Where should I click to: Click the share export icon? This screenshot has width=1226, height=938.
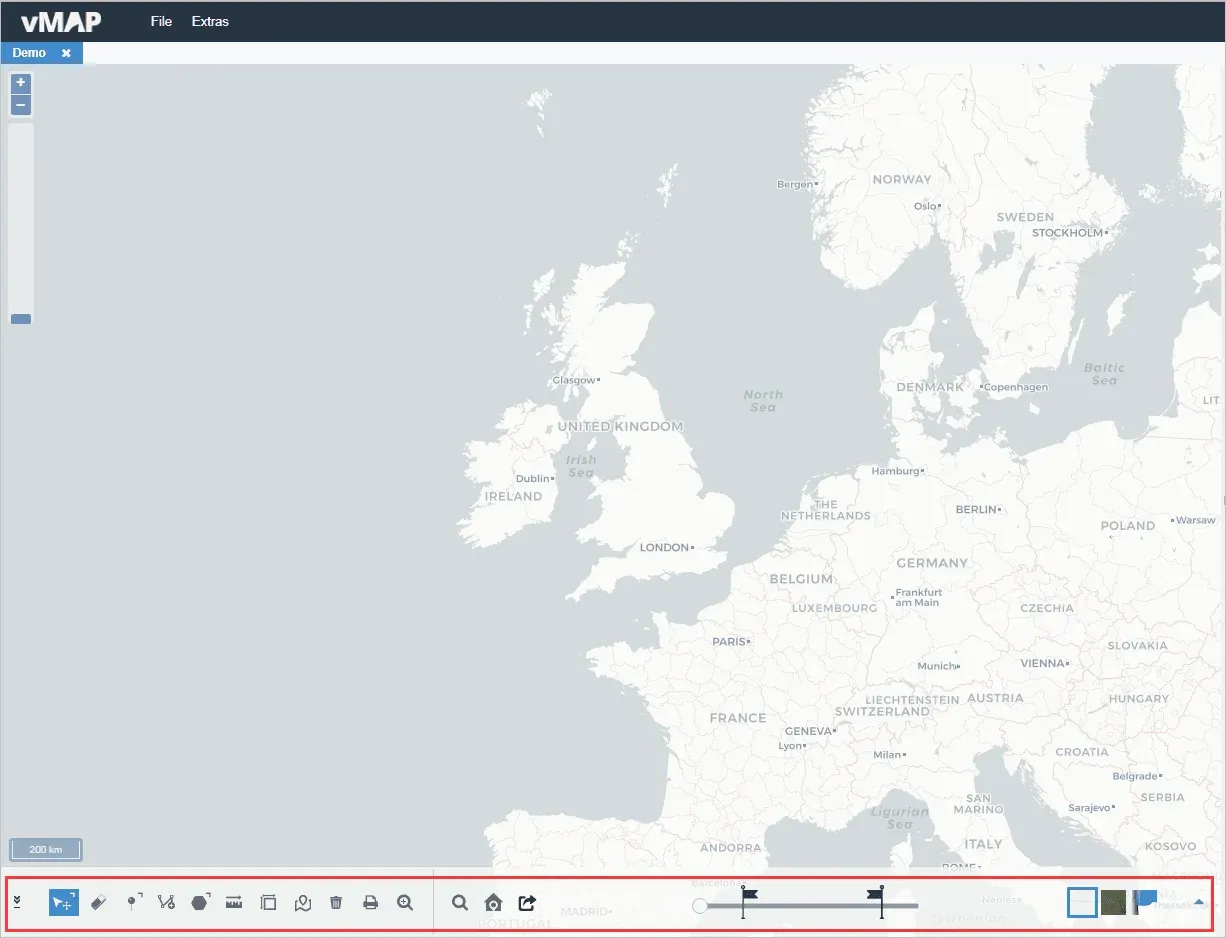(527, 902)
